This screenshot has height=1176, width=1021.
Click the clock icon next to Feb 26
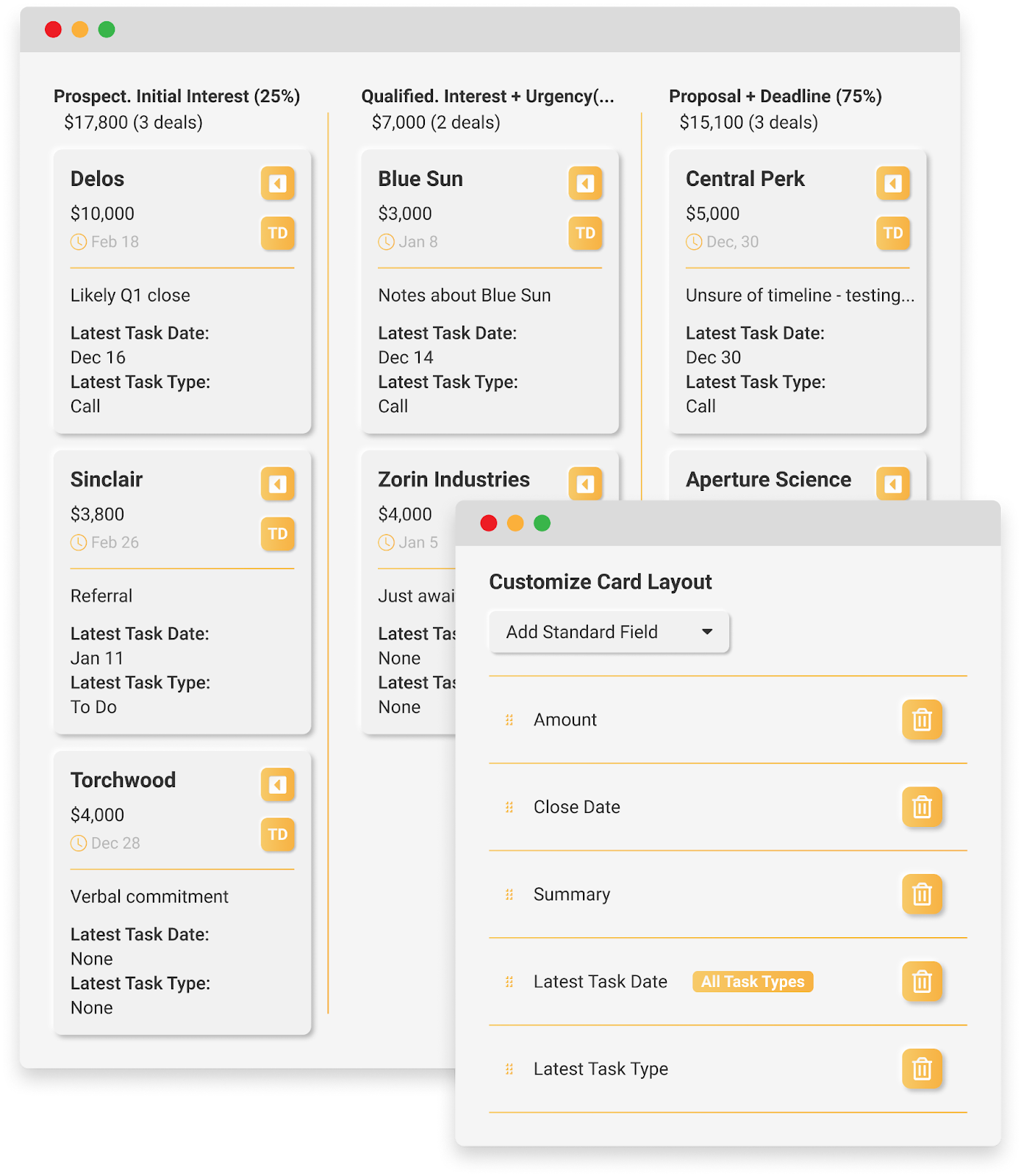point(79,542)
